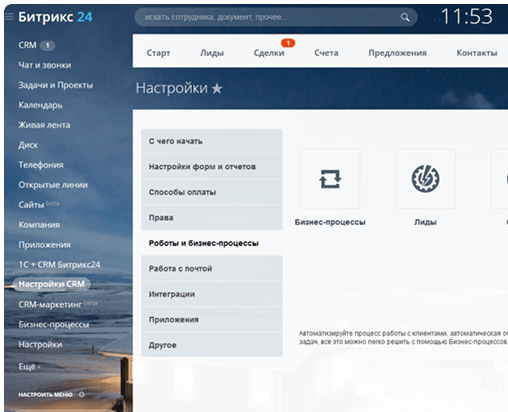Click the НАСТРОИТЬ МЕНЮ link
Image resolution: width=508 pixels, height=412 pixels.
point(45,395)
